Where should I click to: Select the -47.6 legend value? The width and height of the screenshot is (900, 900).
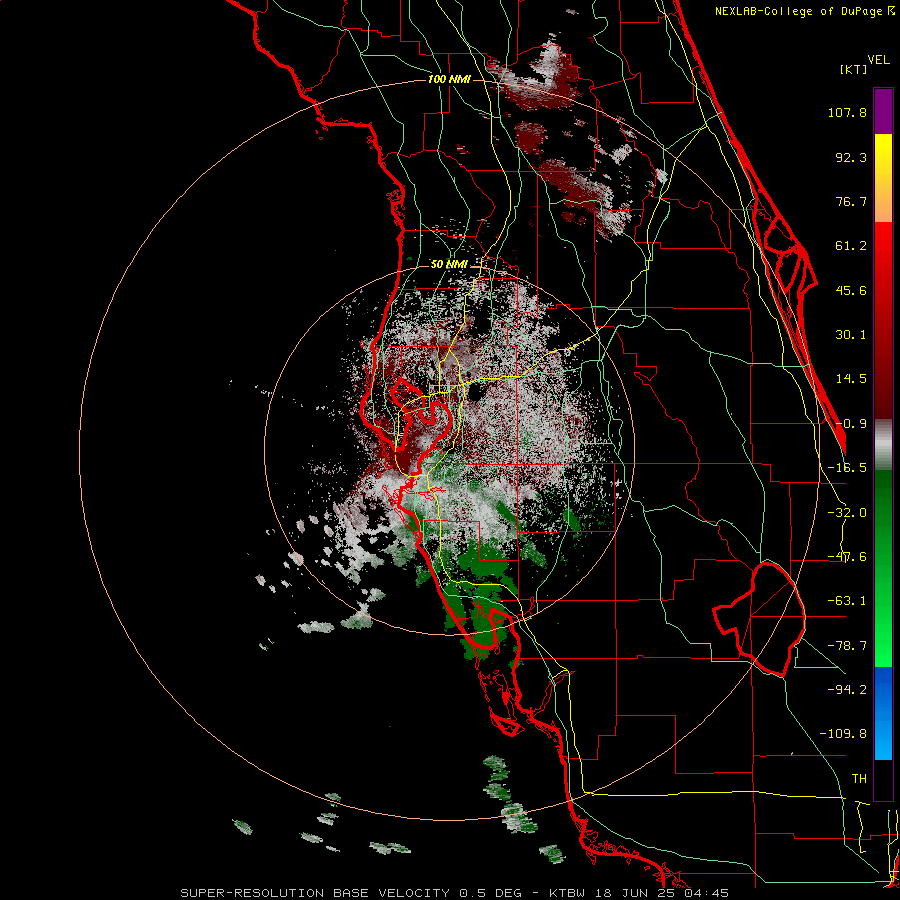(847, 557)
